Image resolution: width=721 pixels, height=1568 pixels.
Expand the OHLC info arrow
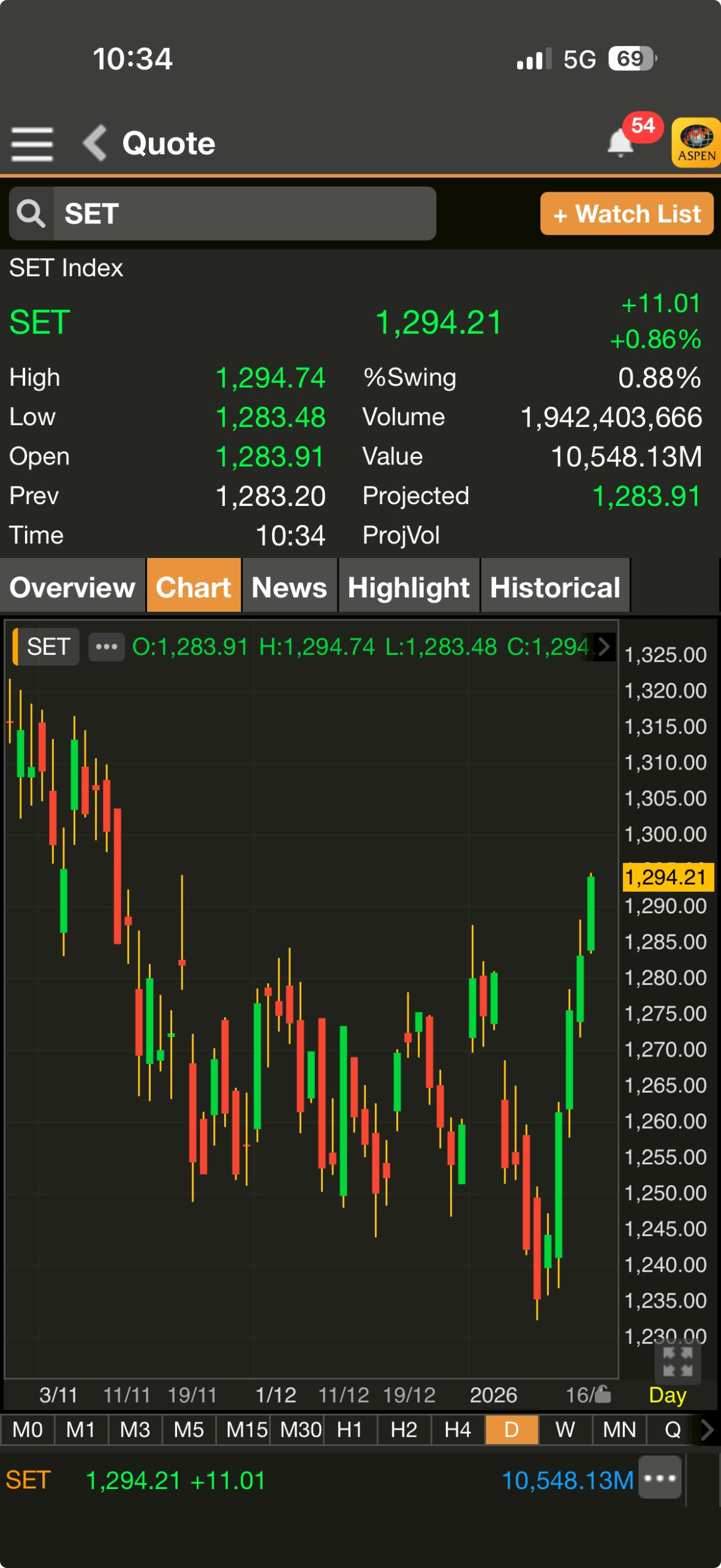click(x=604, y=647)
